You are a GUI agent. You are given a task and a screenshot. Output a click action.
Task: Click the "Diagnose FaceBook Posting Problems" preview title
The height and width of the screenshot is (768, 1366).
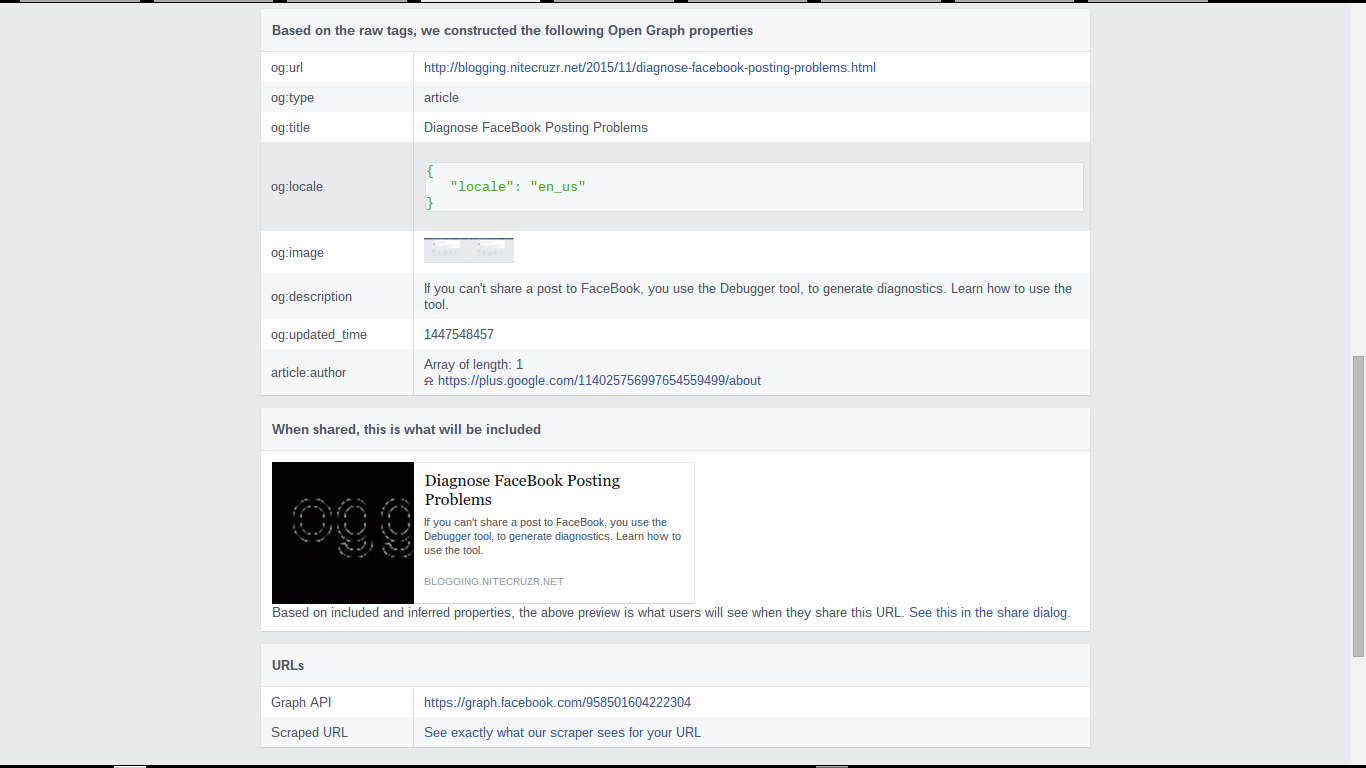pos(521,490)
